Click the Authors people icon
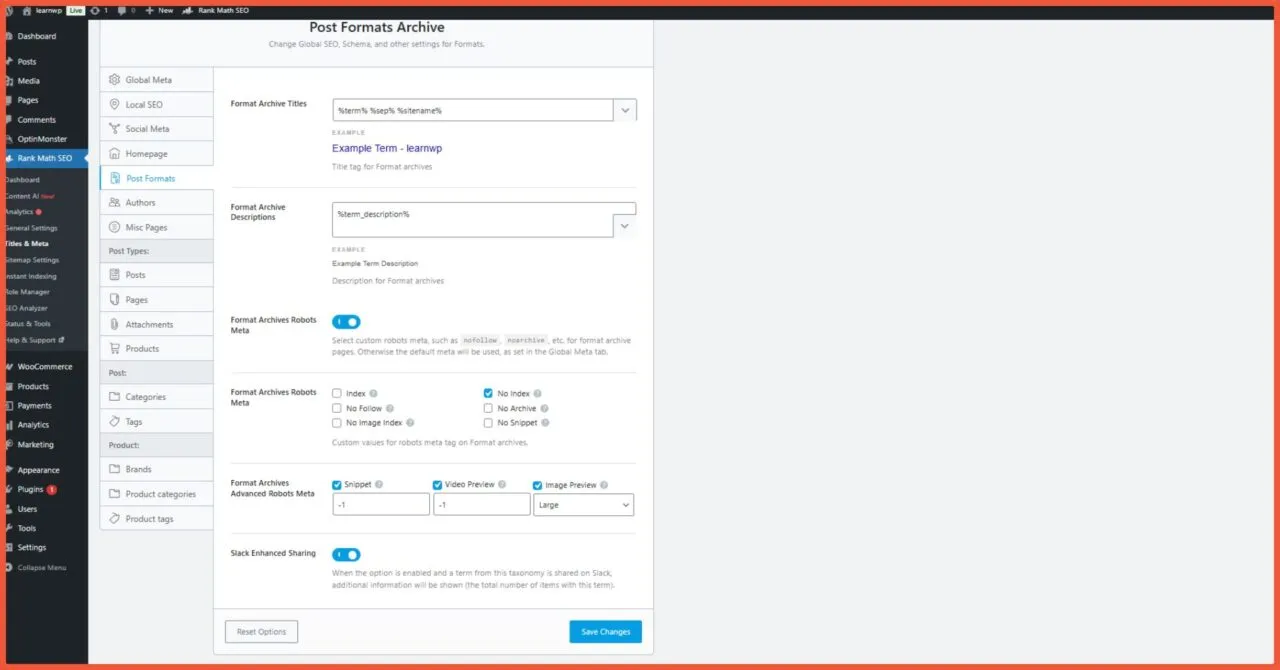The height and width of the screenshot is (670, 1280). click(115, 203)
